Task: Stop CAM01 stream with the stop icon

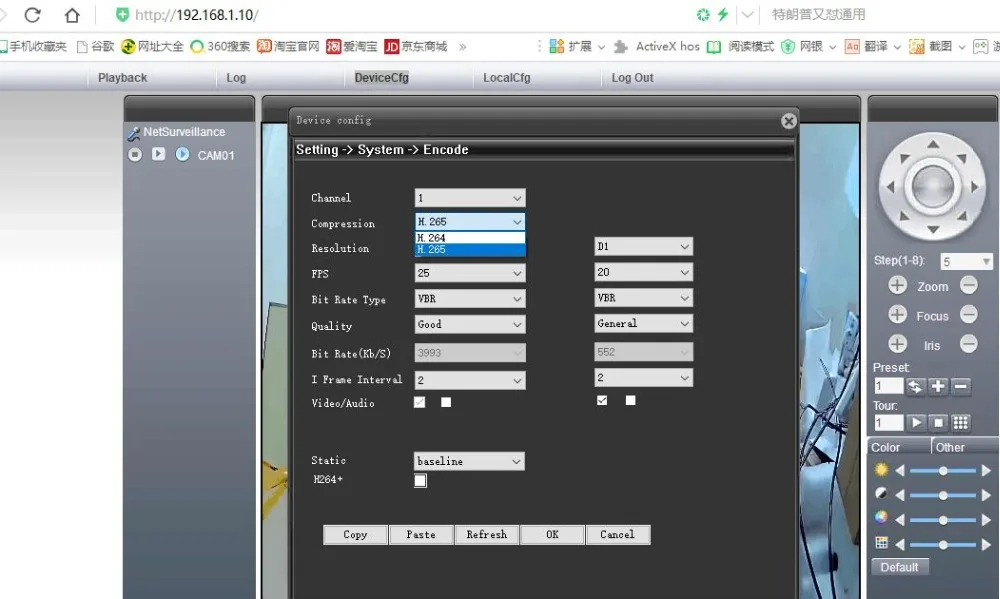Action: tap(135, 154)
